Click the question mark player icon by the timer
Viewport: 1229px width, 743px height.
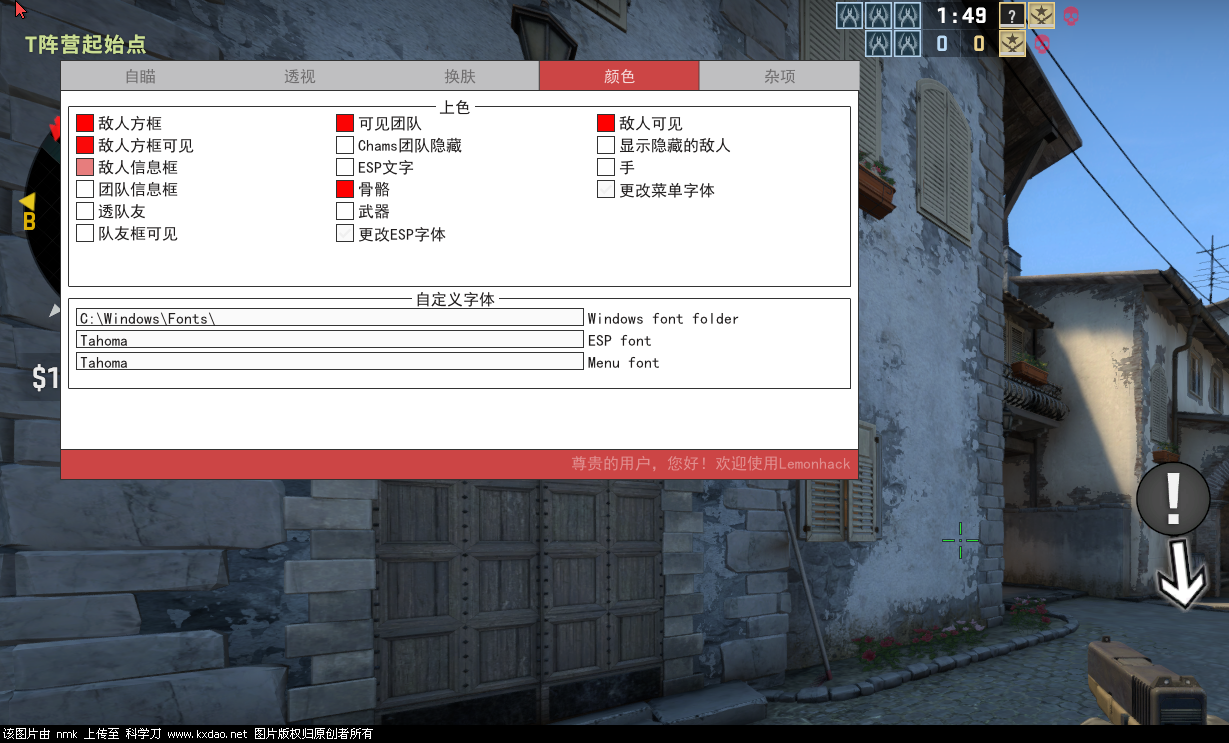[x=1012, y=15]
